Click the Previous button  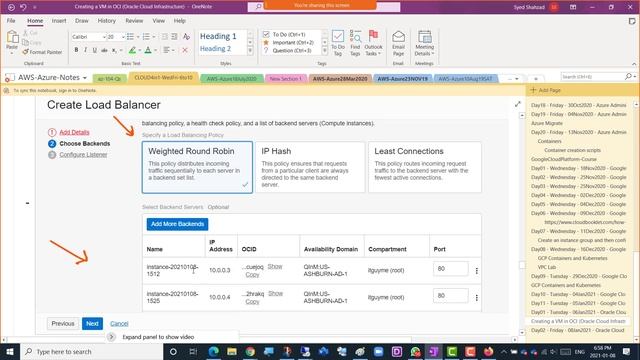[63, 323]
